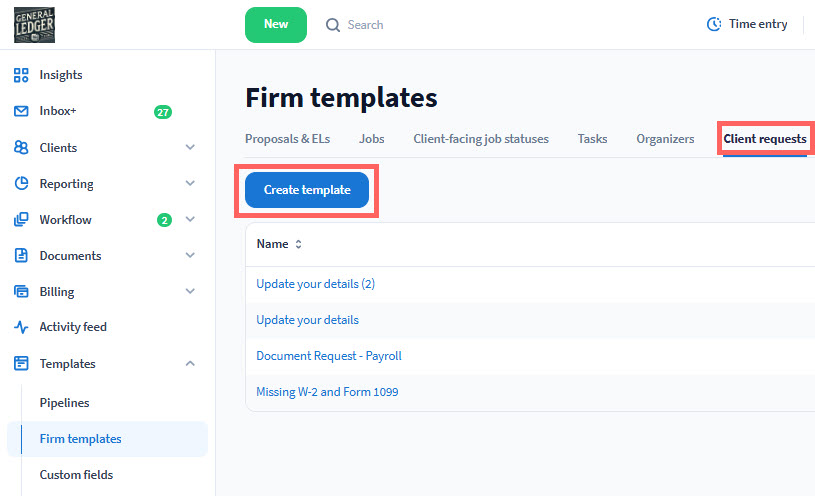Collapse the Templates section chevron

(190, 364)
